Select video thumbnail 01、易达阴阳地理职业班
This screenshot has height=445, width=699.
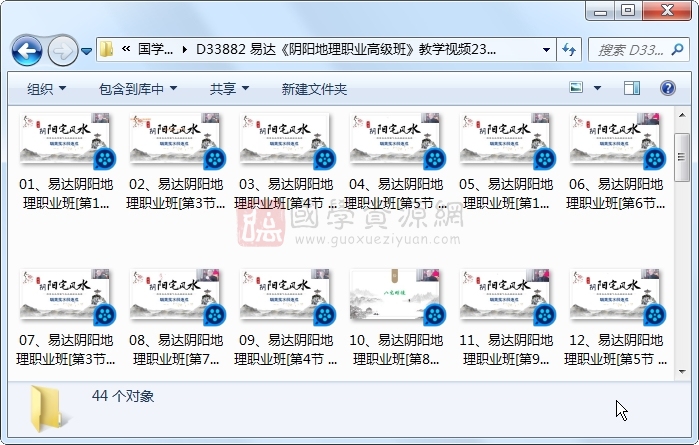click(x=67, y=140)
